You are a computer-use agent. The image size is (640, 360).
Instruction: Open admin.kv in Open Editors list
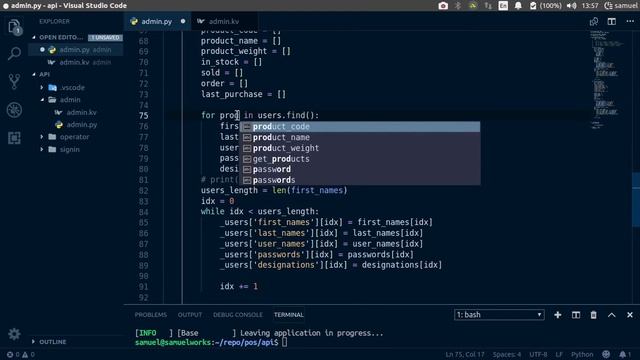pos(76,62)
